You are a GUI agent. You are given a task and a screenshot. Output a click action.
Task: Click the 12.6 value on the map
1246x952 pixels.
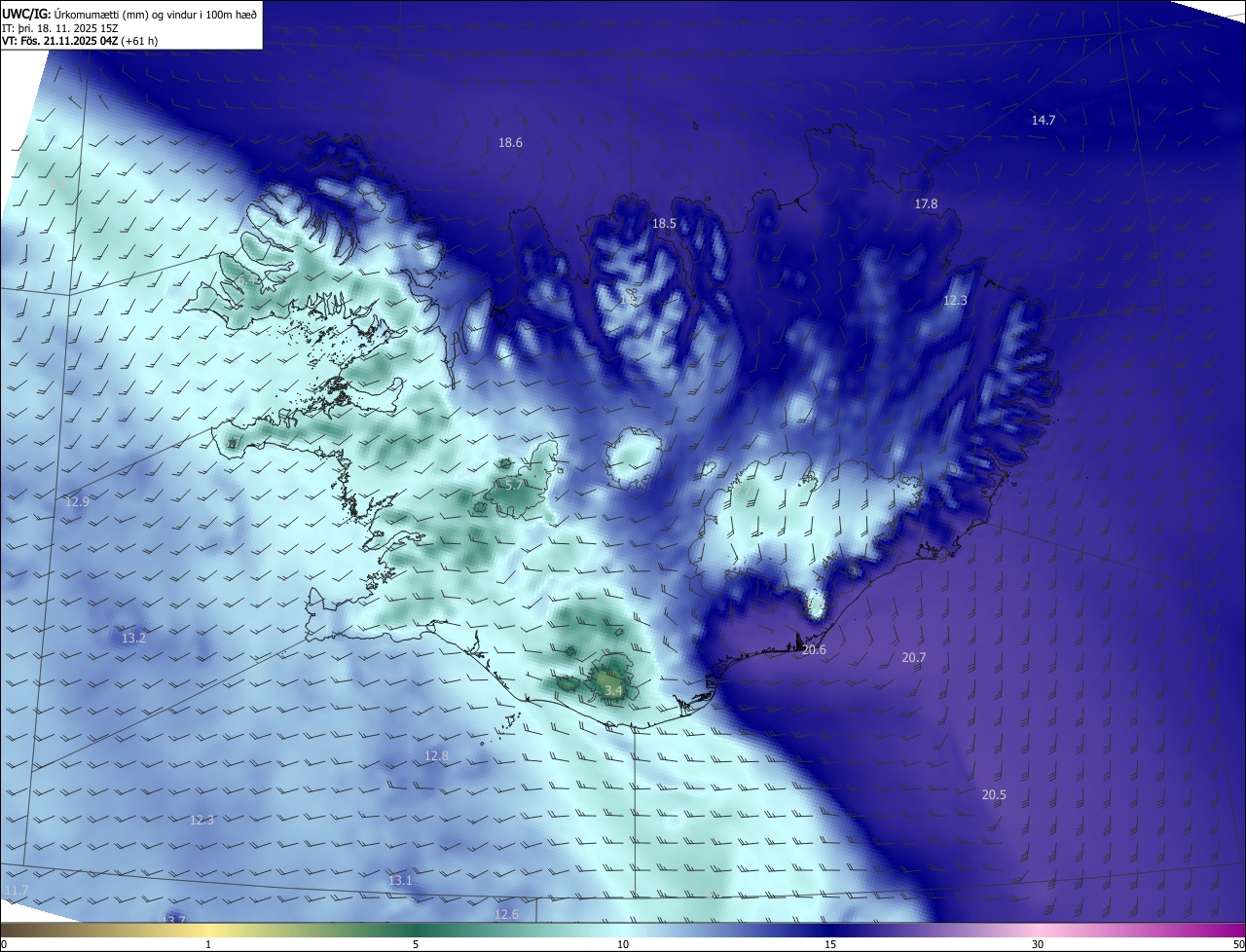(x=506, y=914)
